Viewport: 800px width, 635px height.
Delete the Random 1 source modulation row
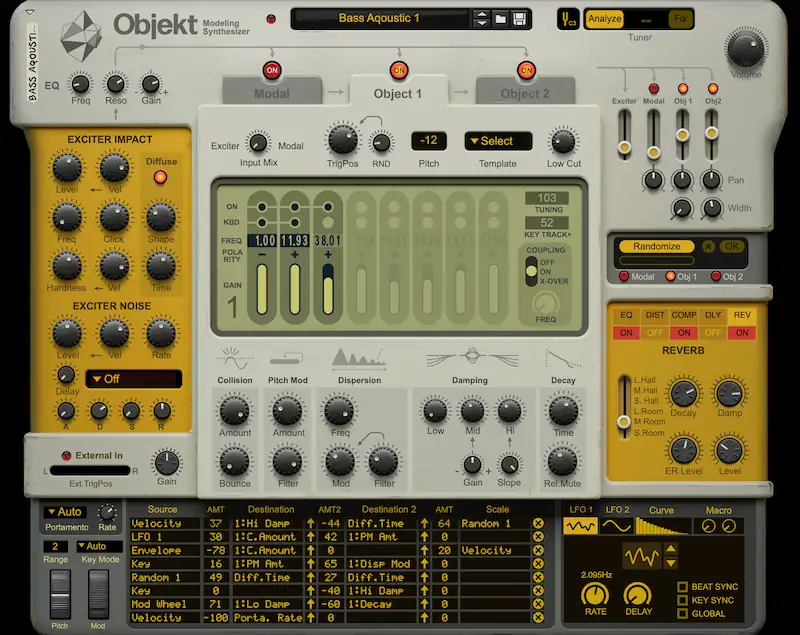click(x=538, y=577)
